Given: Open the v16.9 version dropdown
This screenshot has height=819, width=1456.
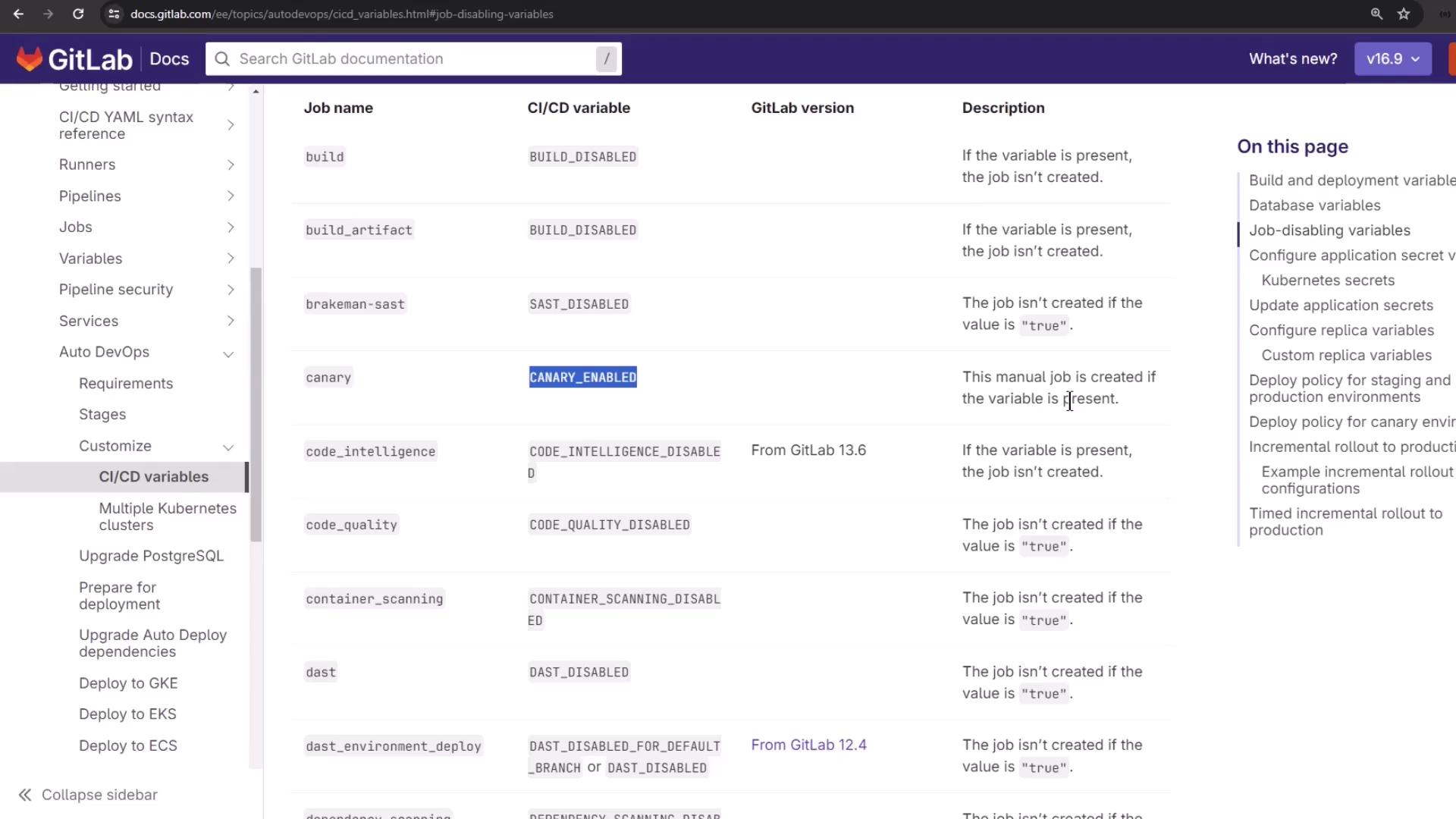Looking at the screenshot, I should pyautogui.click(x=1392, y=59).
